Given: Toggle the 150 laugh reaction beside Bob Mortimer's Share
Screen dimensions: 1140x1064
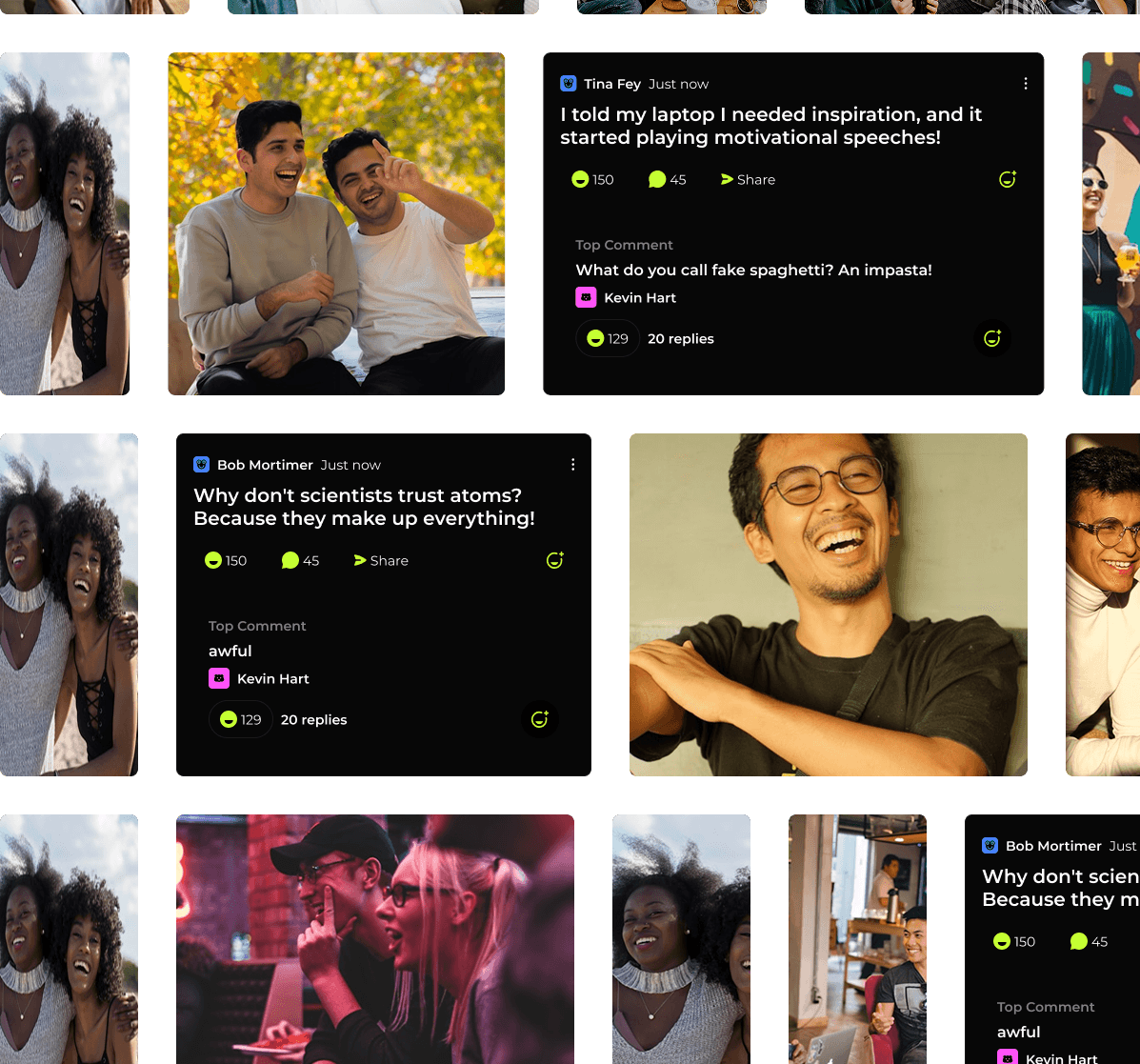Looking at the screenshot, I should tap(226, 561).
